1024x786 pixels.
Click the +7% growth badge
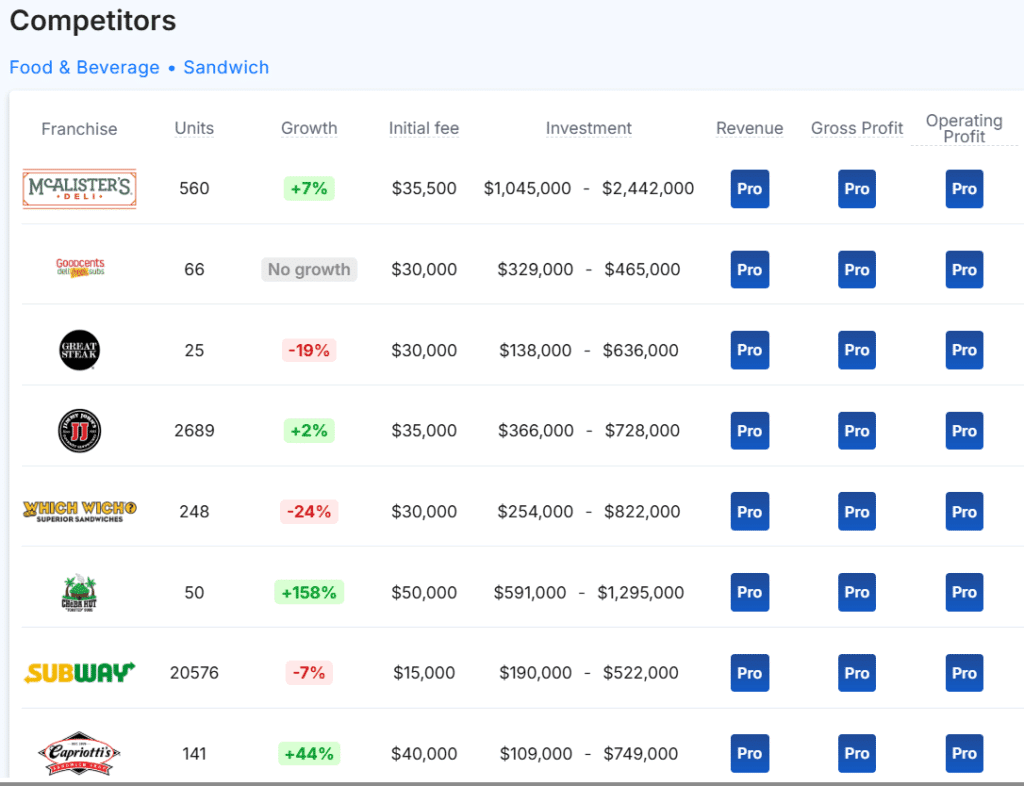(x=309, y=189)
